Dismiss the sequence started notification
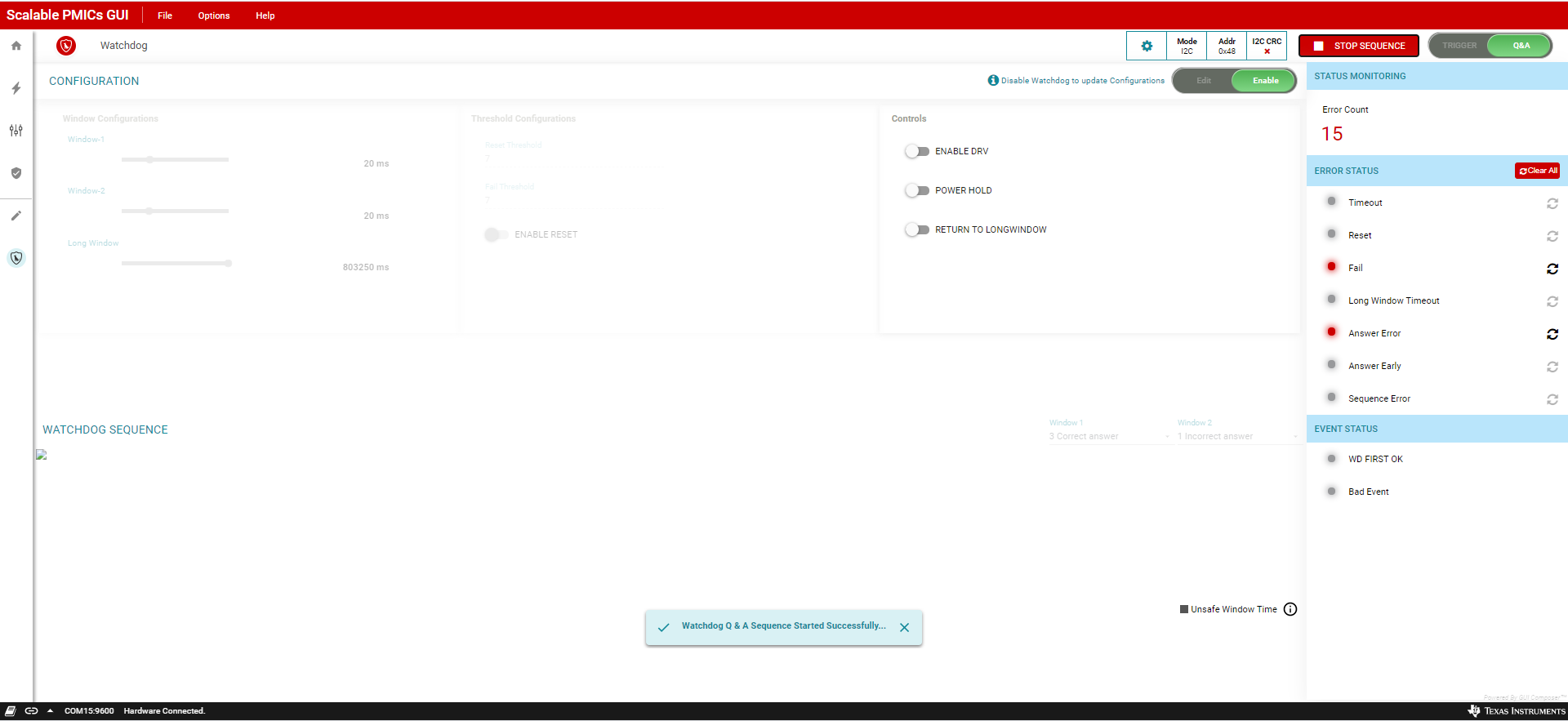Image resolution: width=1568 pixels, height=721 pixels. (904, 628)
